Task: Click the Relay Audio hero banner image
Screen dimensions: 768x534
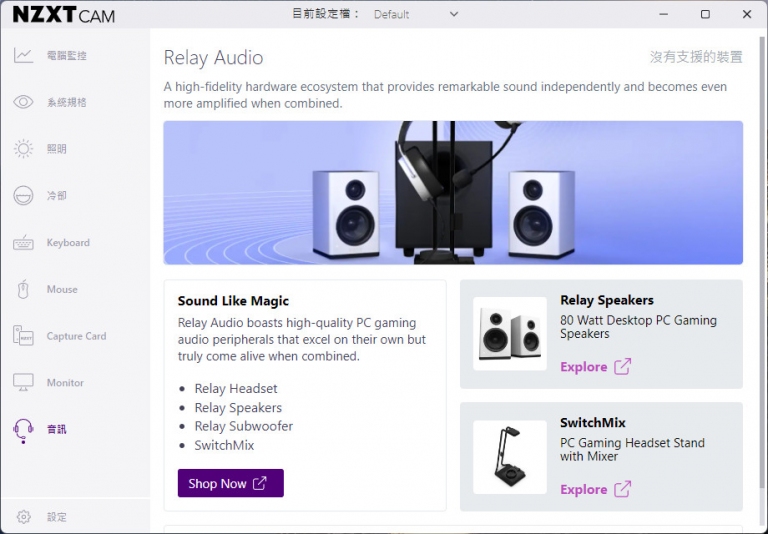Action: click(453, 193)
